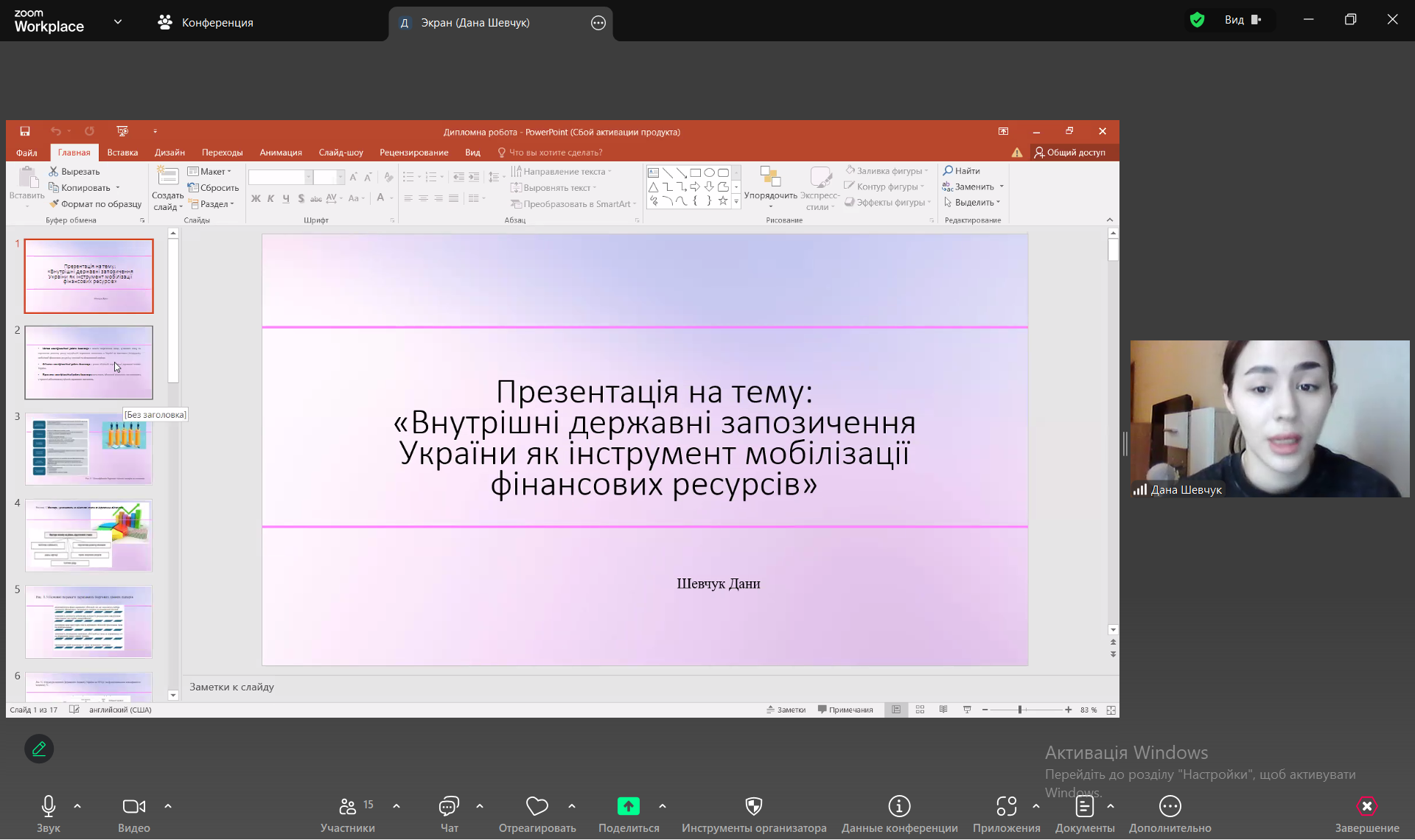Open the Apps icon in Zoom toolbar
Screen dimensions: 1415x840
click(1006, 807)
